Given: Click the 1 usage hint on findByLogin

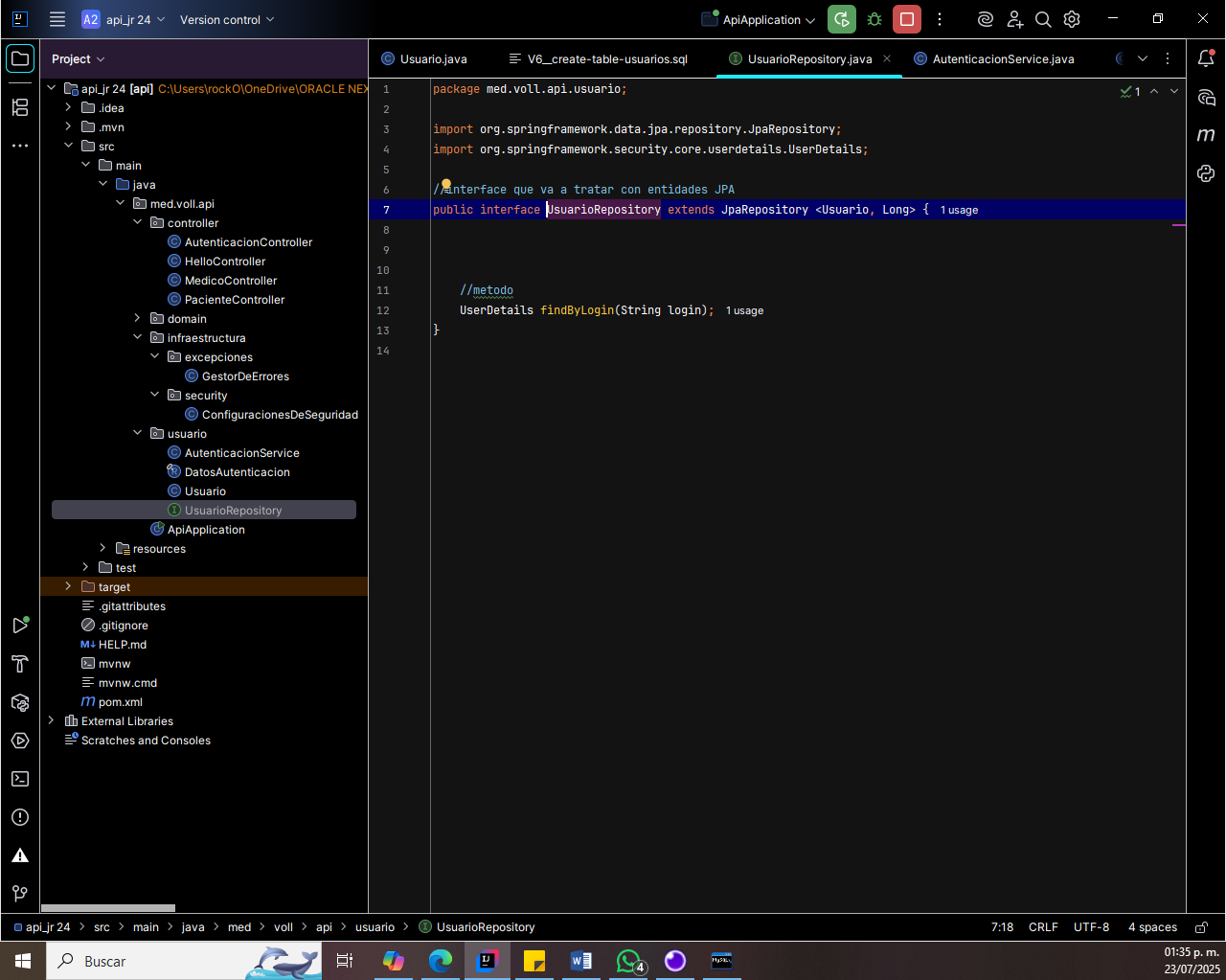Looking at the screenshot, I should point(744,311).
